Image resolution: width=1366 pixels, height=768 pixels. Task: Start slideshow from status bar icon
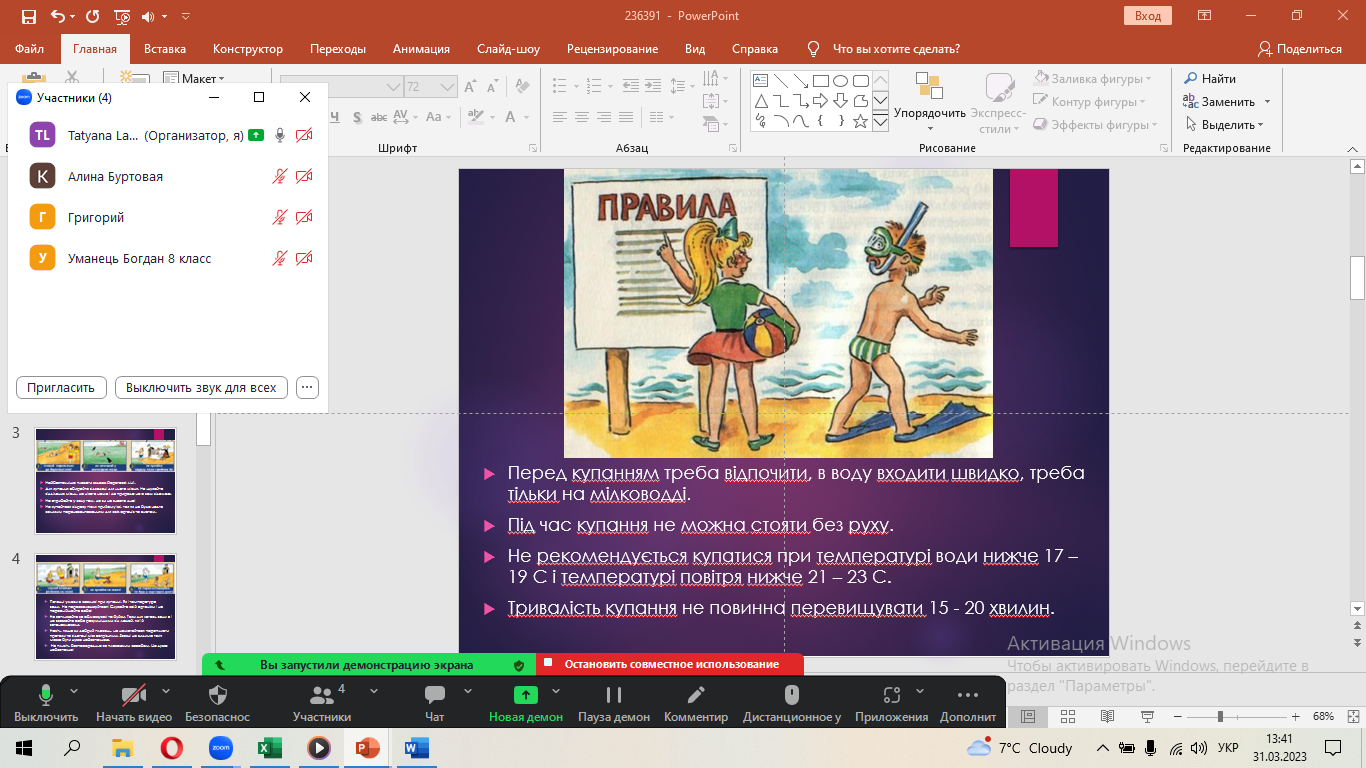tap(1146, 716)
